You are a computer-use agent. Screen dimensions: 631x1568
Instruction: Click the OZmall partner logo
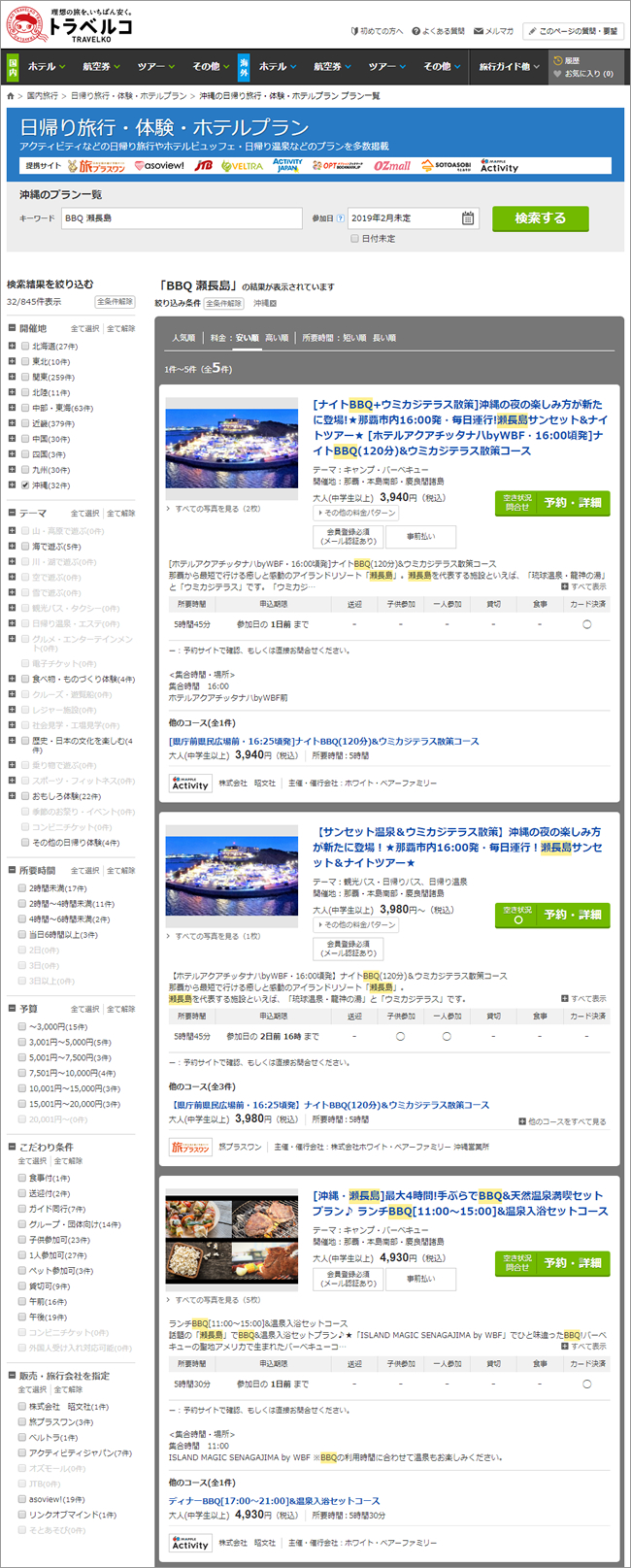392,166
